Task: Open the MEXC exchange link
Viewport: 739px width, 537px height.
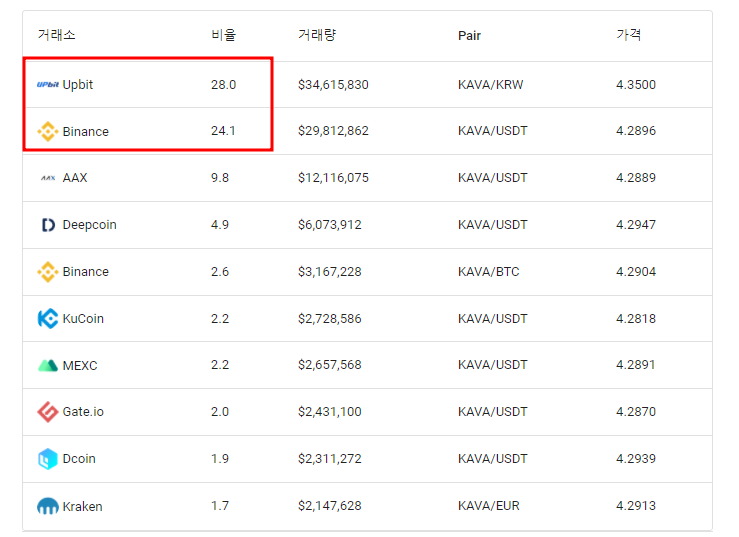Action: pos(80,365)
